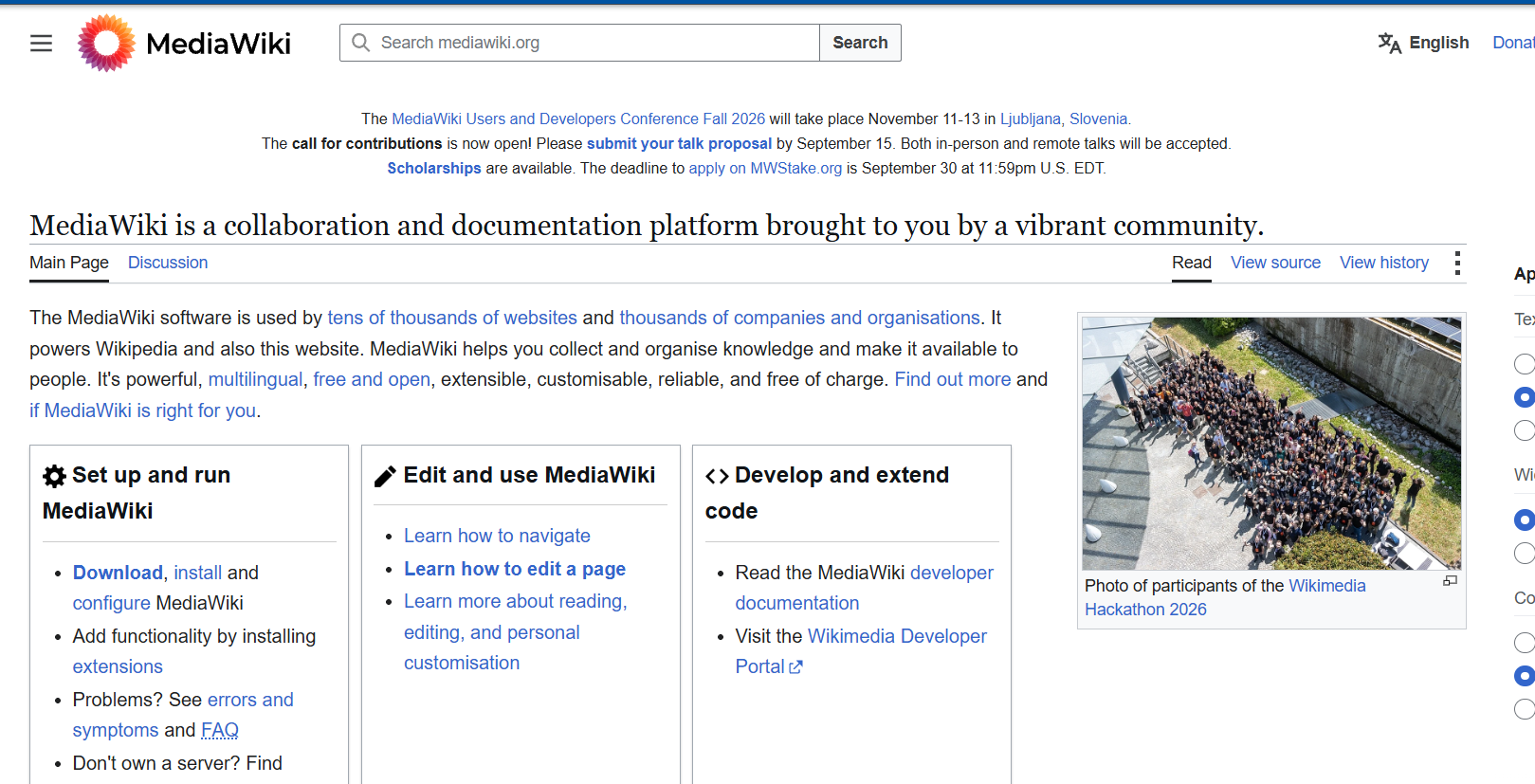Click the external link icon after Portal

click(x=795, y=667)
